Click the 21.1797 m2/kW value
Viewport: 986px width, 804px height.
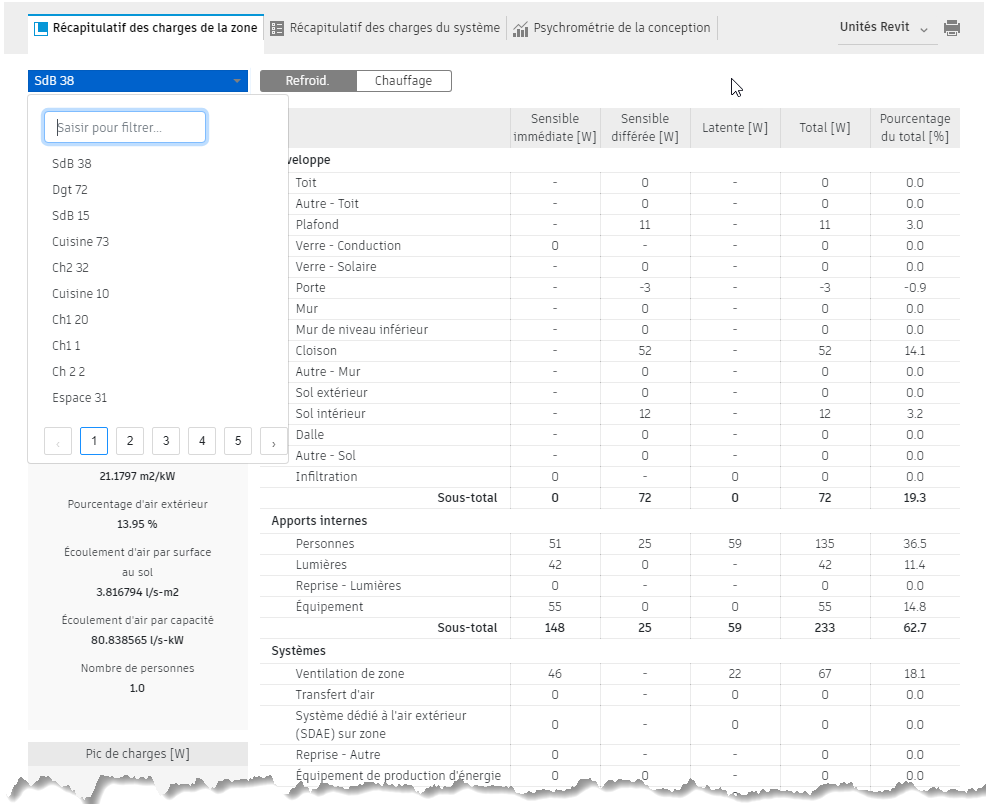click(x=137, y=476)
